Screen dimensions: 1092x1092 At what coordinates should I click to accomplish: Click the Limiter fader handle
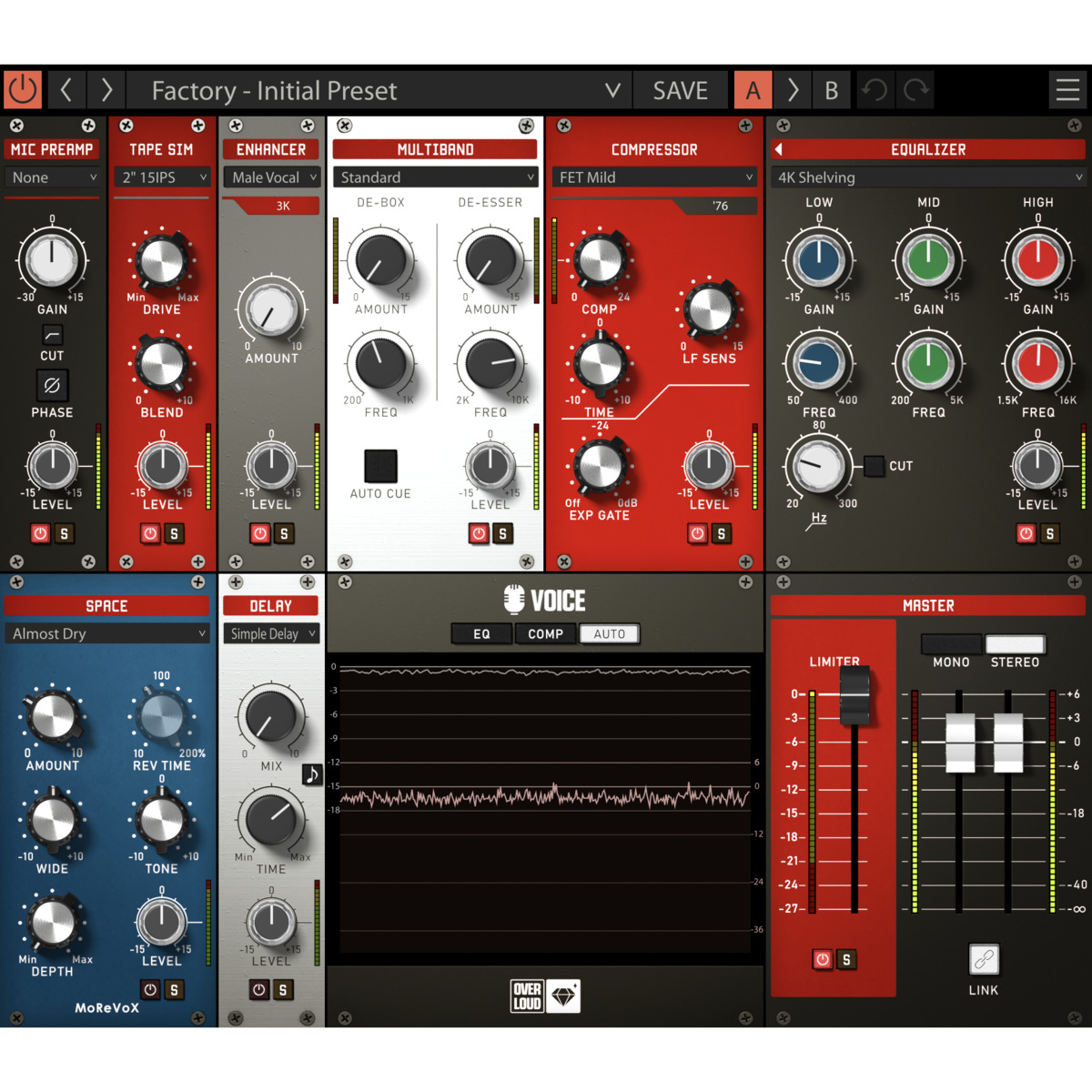(854, 696)
